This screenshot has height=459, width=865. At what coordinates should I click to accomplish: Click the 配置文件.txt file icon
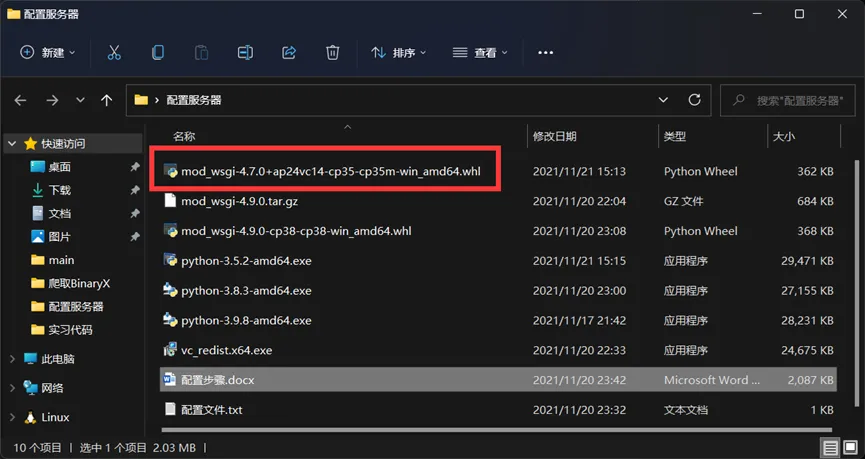(170, 409)
